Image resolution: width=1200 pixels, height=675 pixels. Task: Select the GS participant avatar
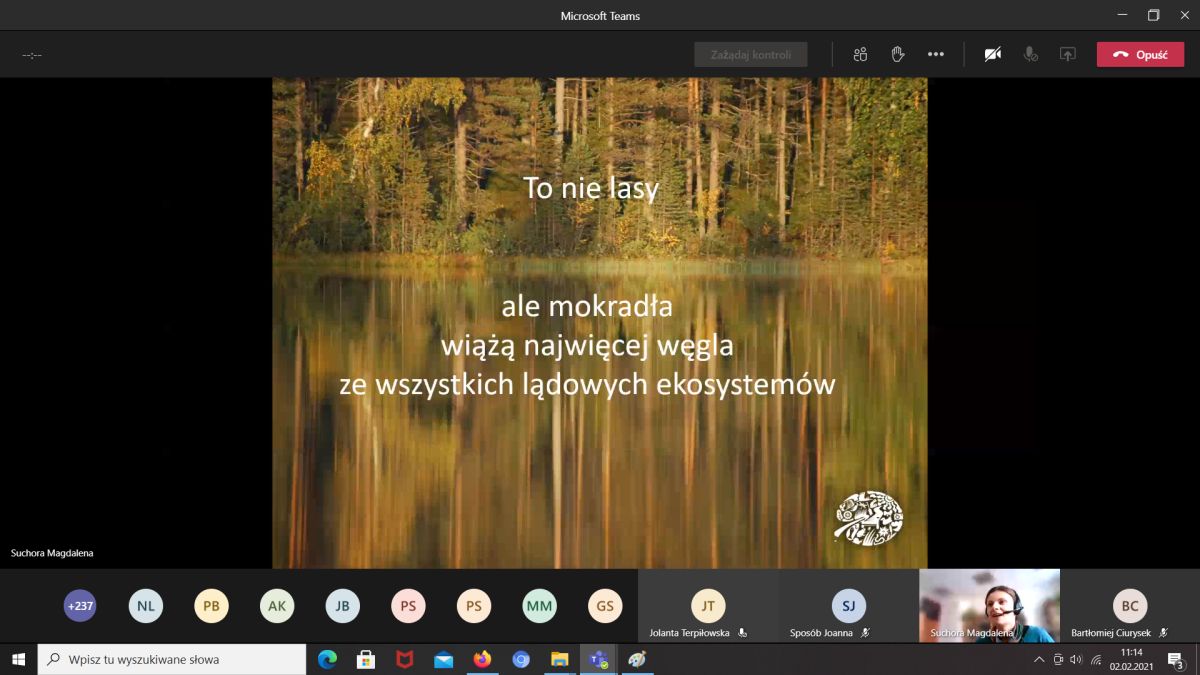click(x=605, y=606)
